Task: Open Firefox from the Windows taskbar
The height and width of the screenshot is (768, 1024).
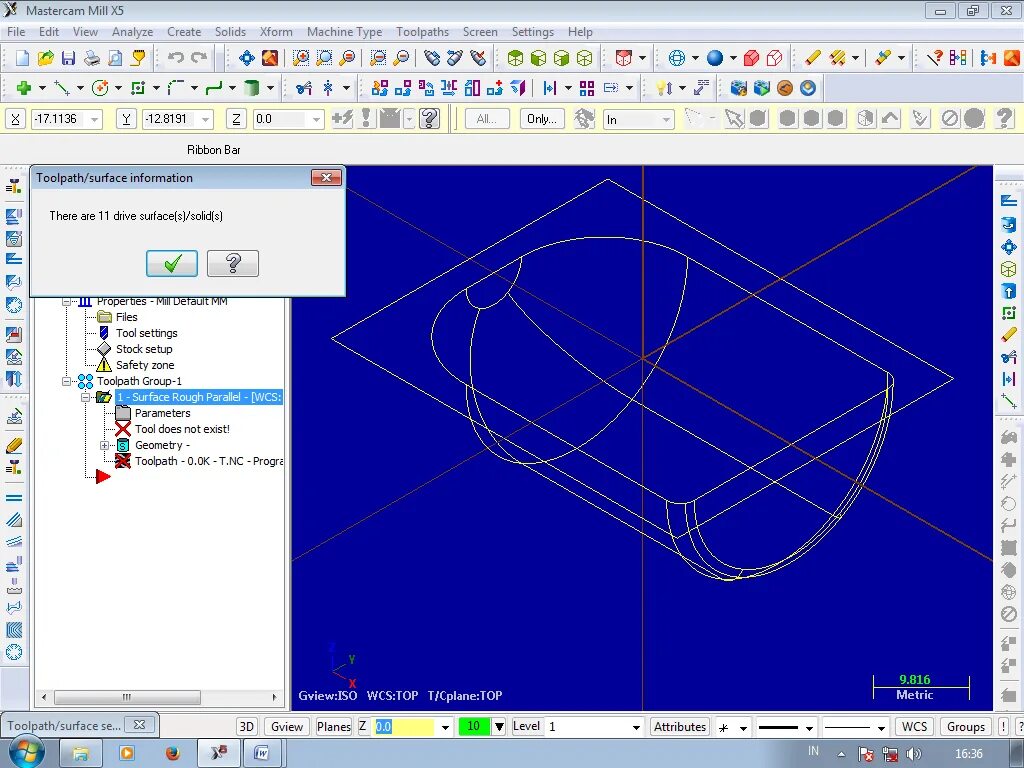Action: (x=172, y=753)
